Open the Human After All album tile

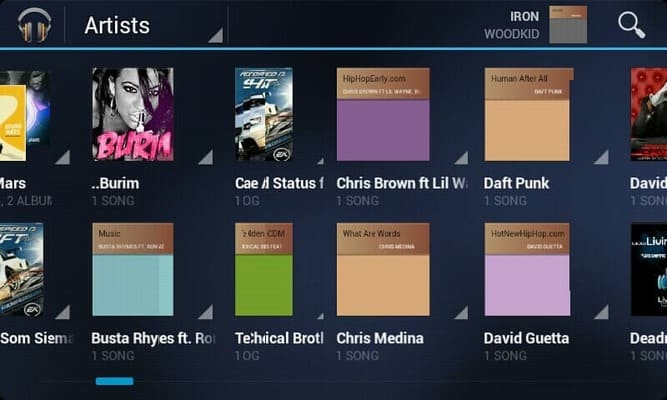tap(528, 114)
